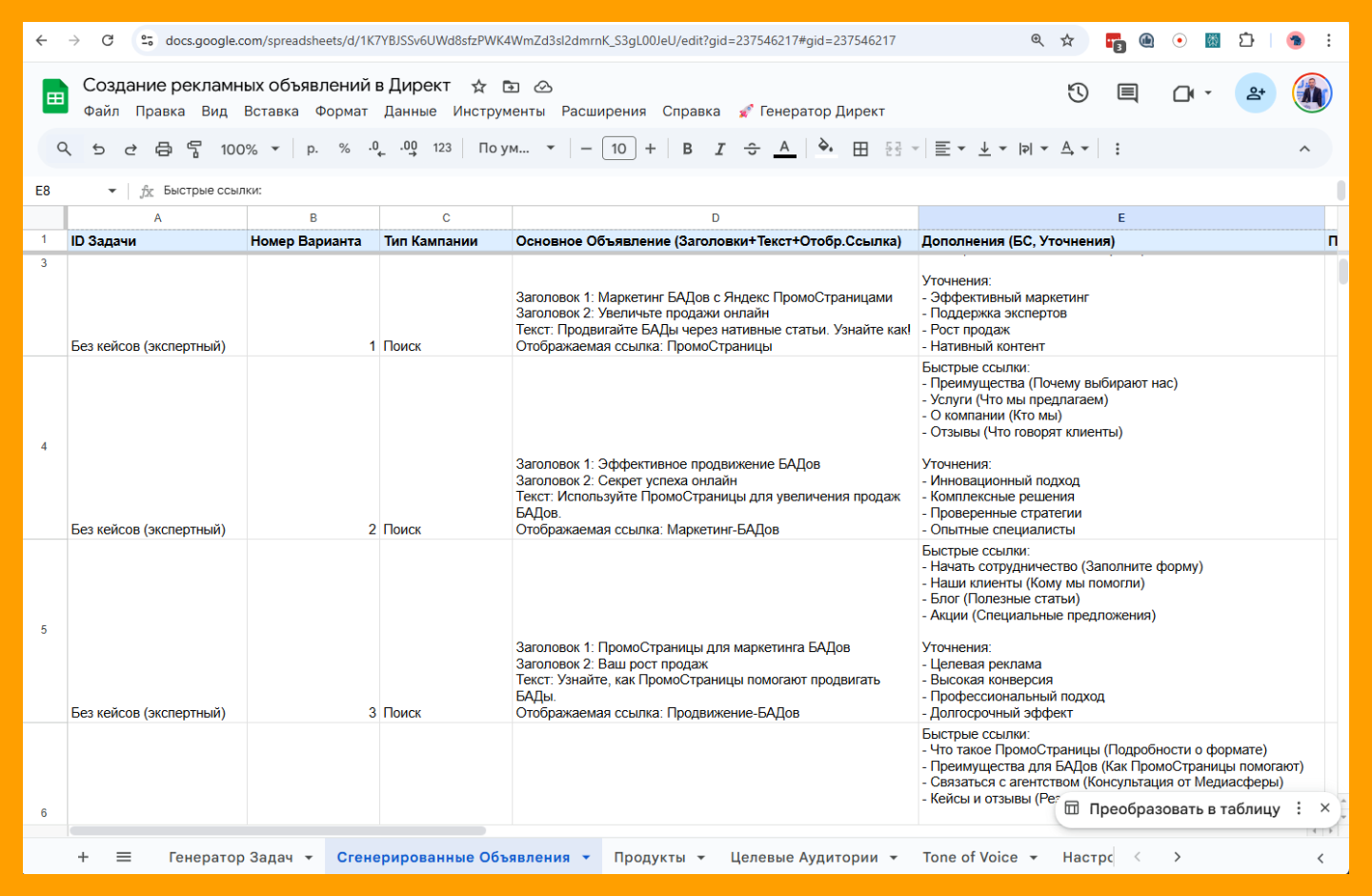
Task: Open the comments panel icon
Action: point(1127,92)
